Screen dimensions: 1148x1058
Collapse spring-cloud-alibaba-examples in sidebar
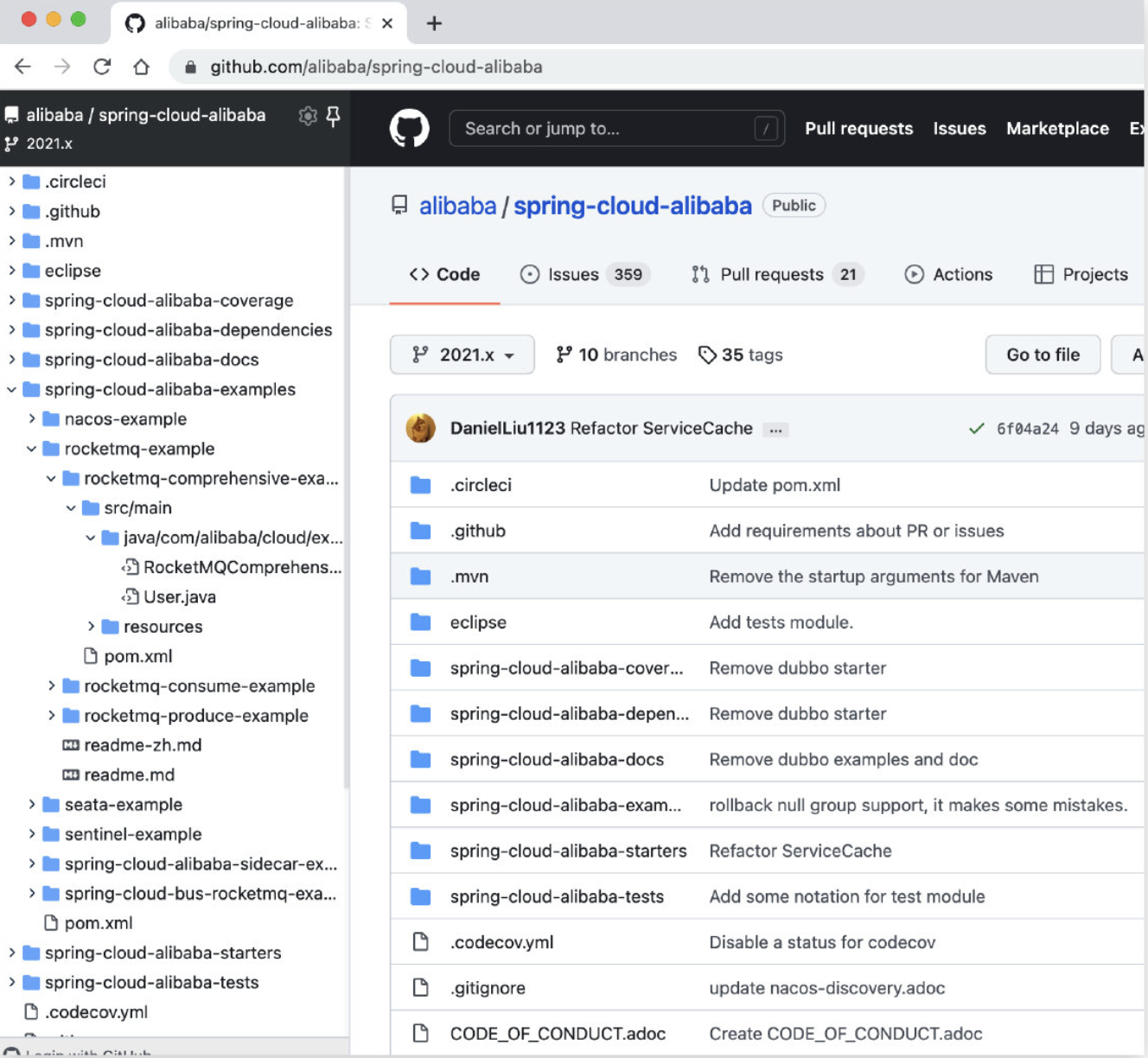click(12, 390)
